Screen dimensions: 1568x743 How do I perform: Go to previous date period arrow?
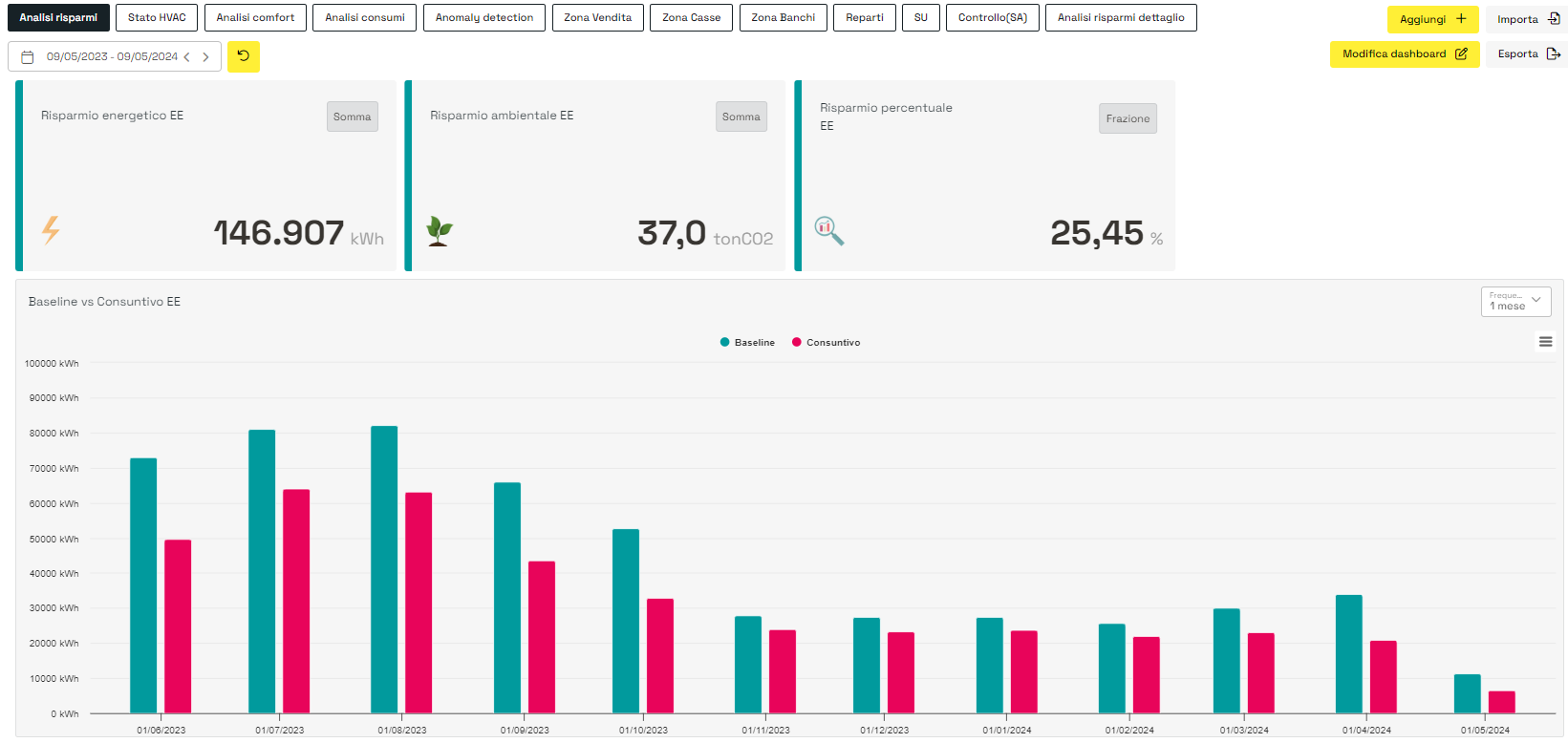click(187, 57)
